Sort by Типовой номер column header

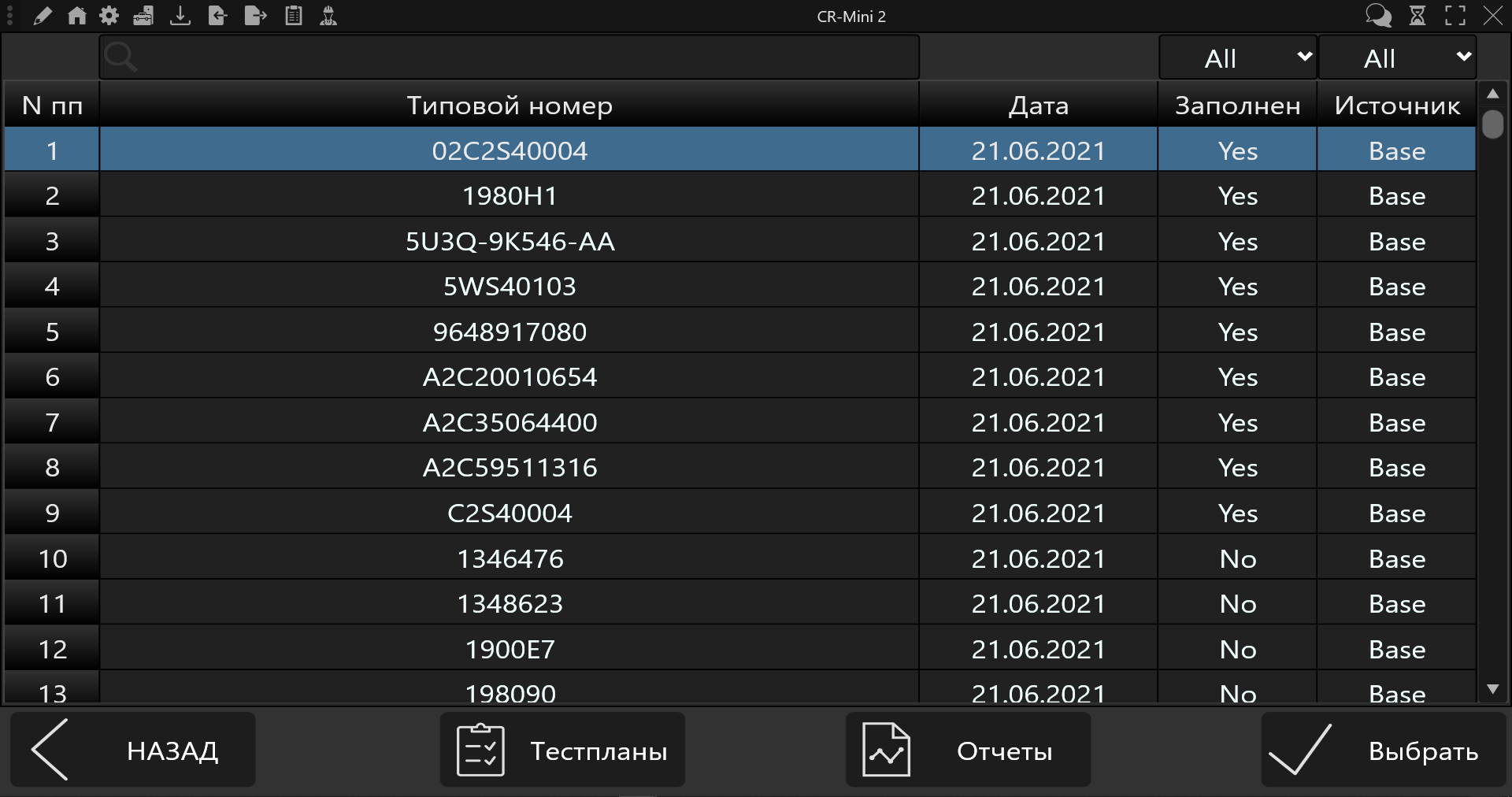pyautogui.click(x=510, y=105)
